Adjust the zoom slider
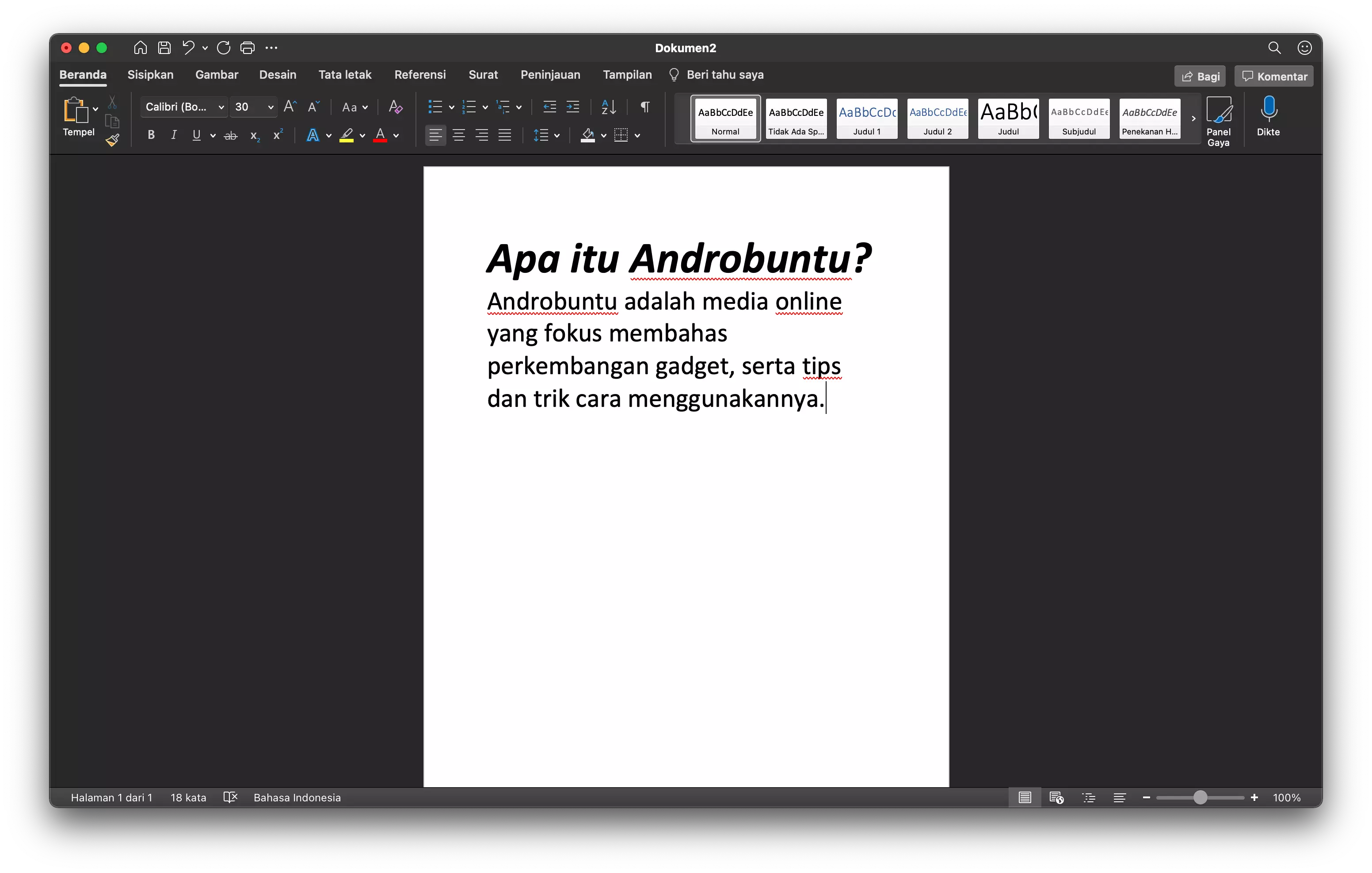Viewport: 1372px width, 873px height. 1200,798
